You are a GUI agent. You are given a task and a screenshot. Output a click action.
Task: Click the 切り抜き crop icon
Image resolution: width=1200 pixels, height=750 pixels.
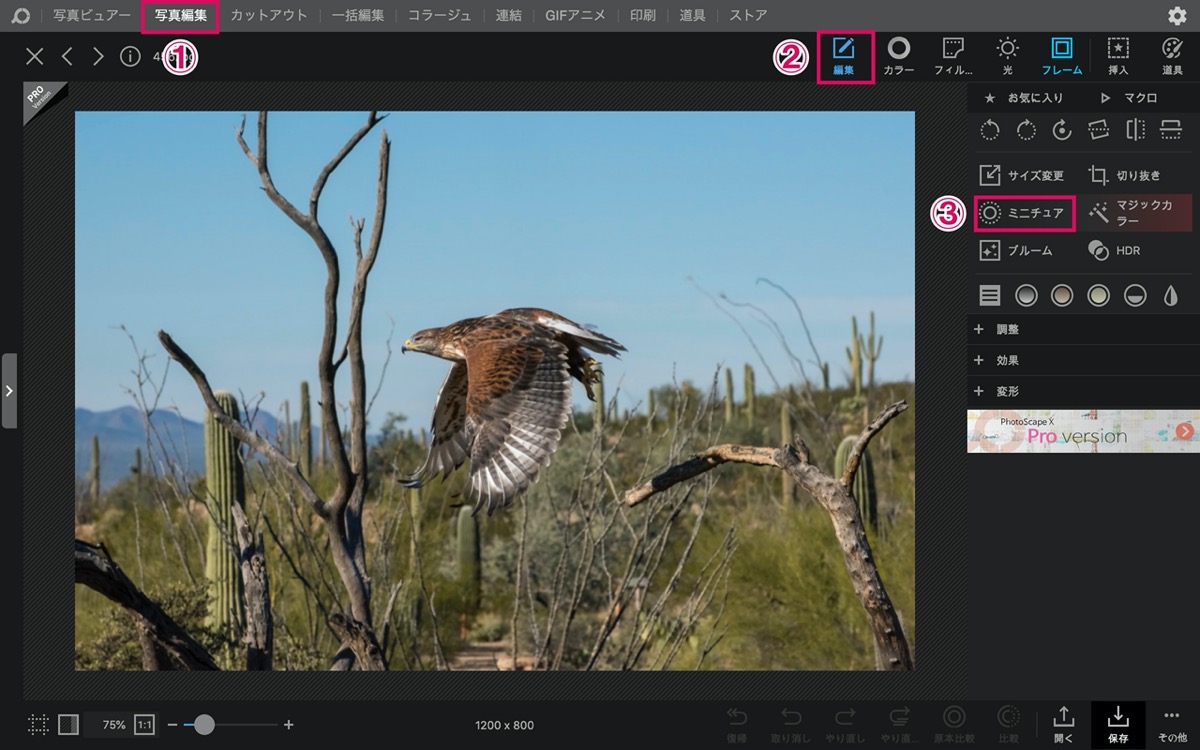coord(1098,175)
